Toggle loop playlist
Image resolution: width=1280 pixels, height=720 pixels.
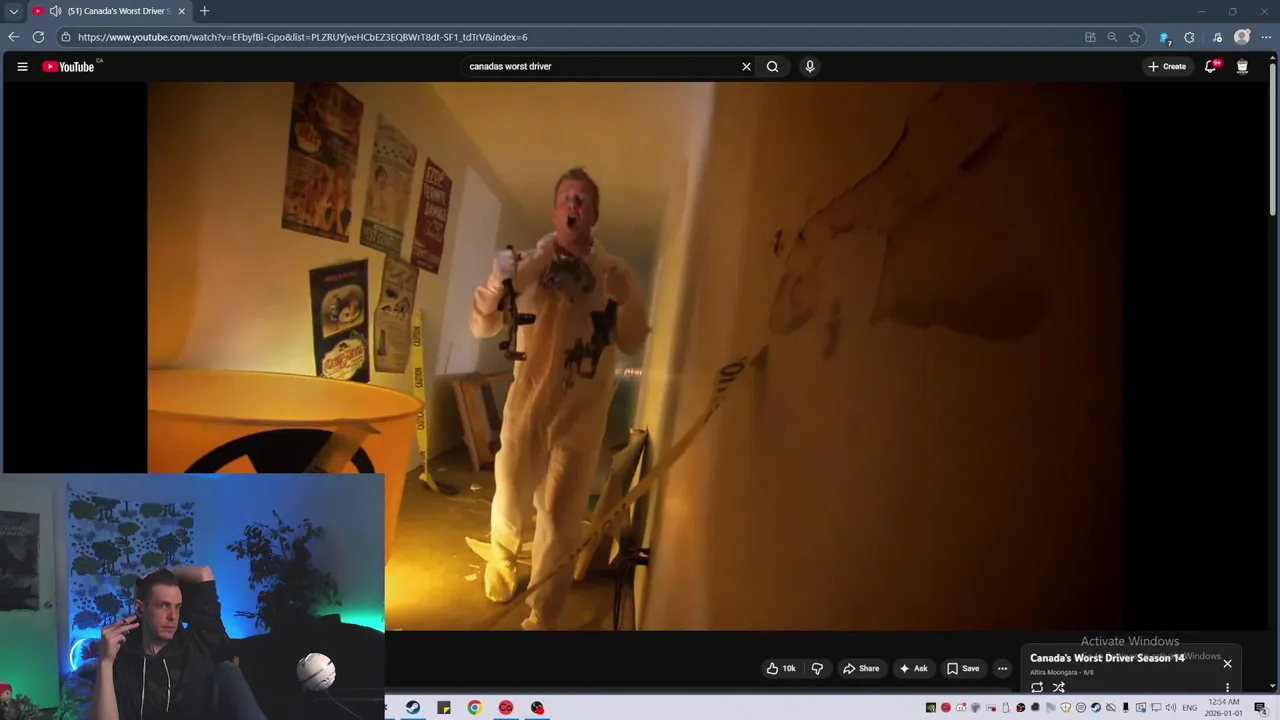[x=1037, y=687]
